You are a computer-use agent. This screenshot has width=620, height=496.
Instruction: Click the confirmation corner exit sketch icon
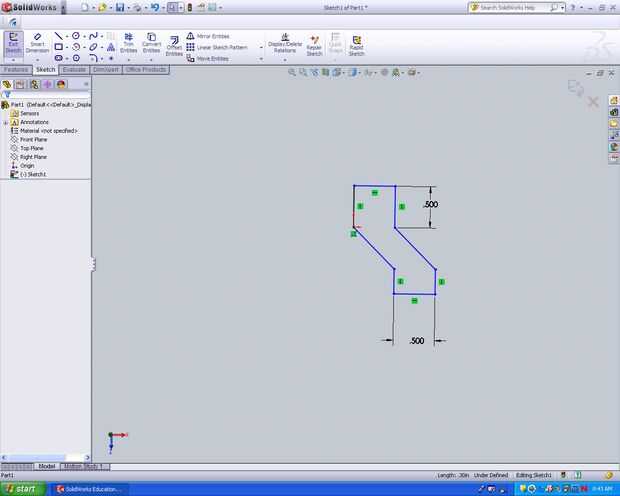576,88
